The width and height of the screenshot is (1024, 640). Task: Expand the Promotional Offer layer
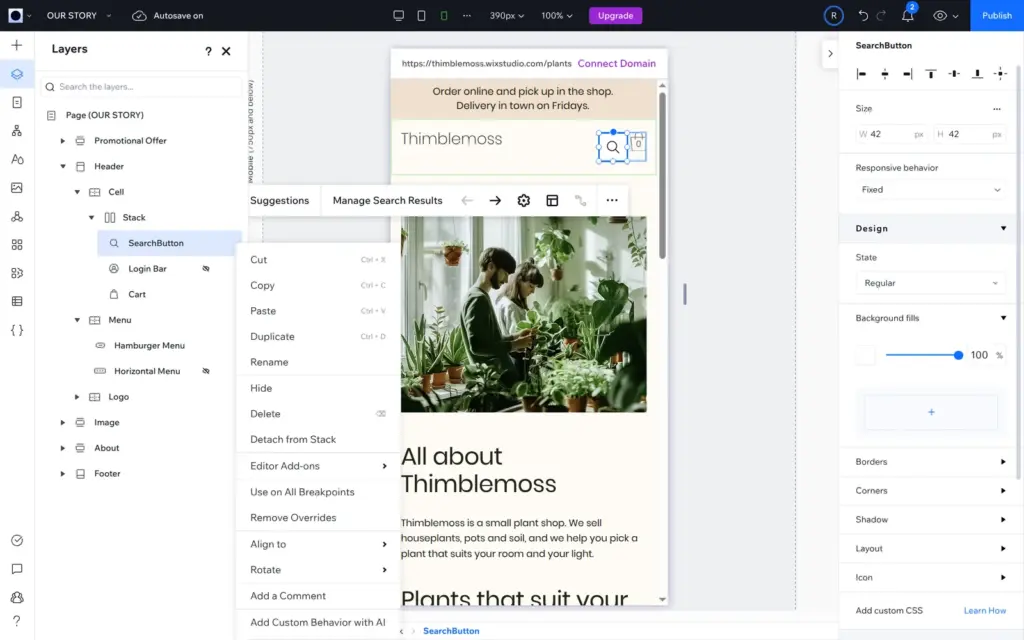(63, 140)
